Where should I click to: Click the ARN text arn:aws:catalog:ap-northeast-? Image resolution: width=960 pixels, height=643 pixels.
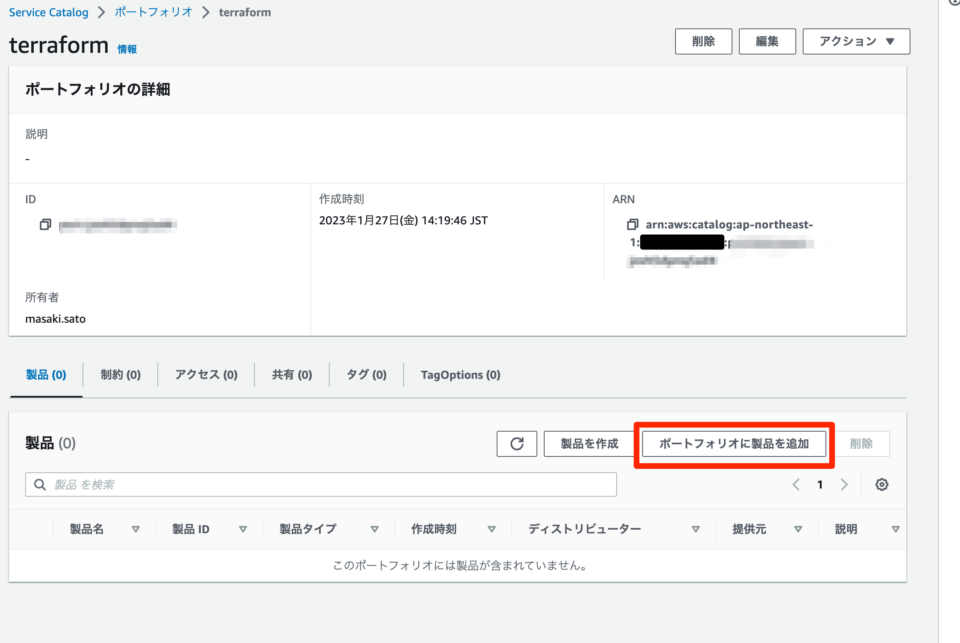point(729,225)
